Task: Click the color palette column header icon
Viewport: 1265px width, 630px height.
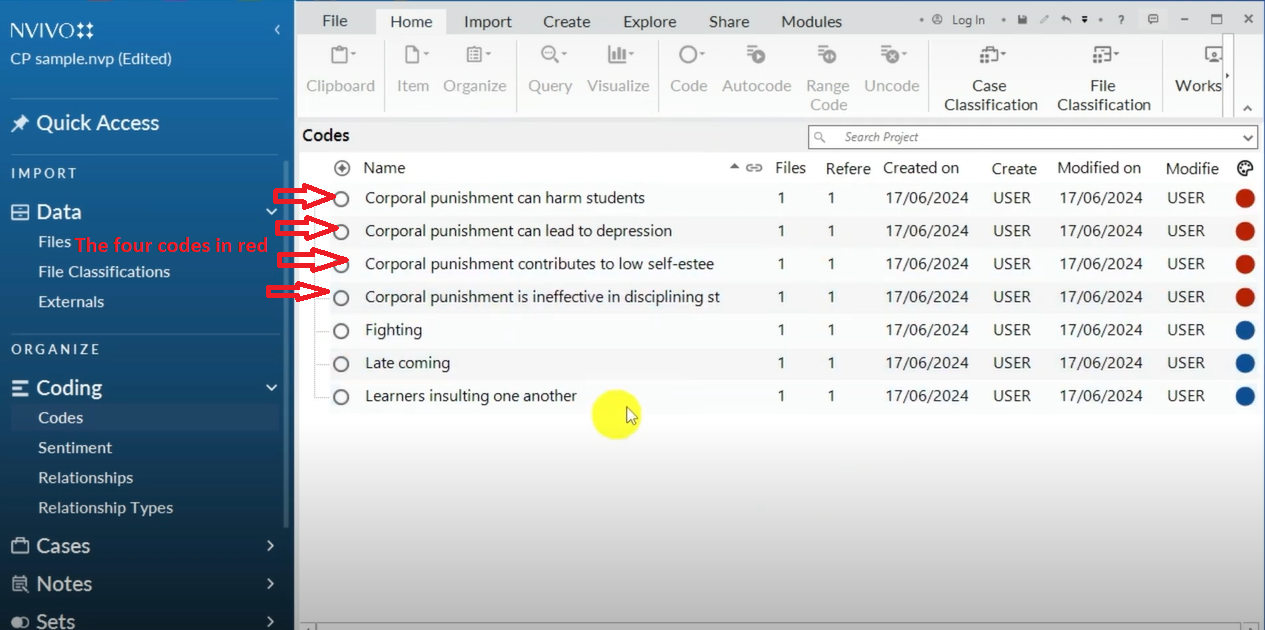Action: click(x=1245, y=168)
